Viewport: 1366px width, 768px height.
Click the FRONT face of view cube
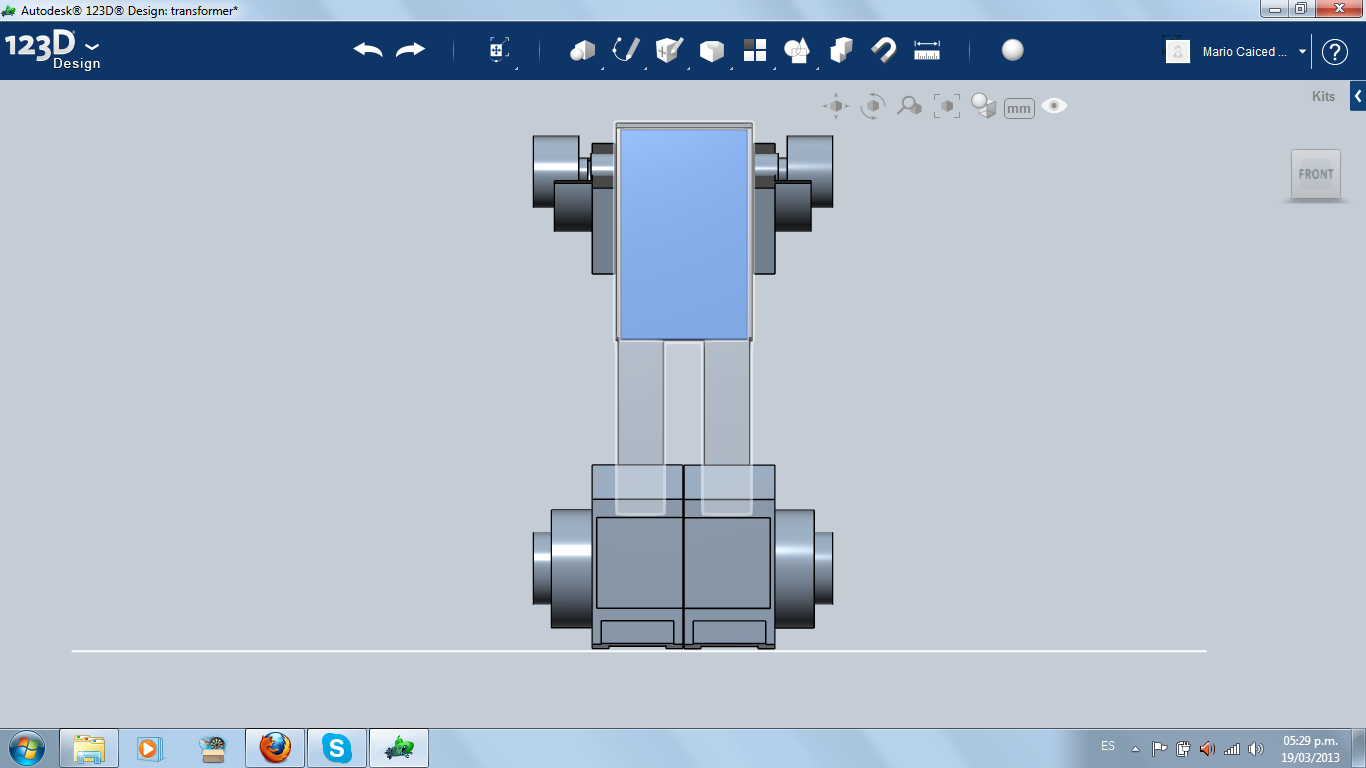(x=1316, y=174)
